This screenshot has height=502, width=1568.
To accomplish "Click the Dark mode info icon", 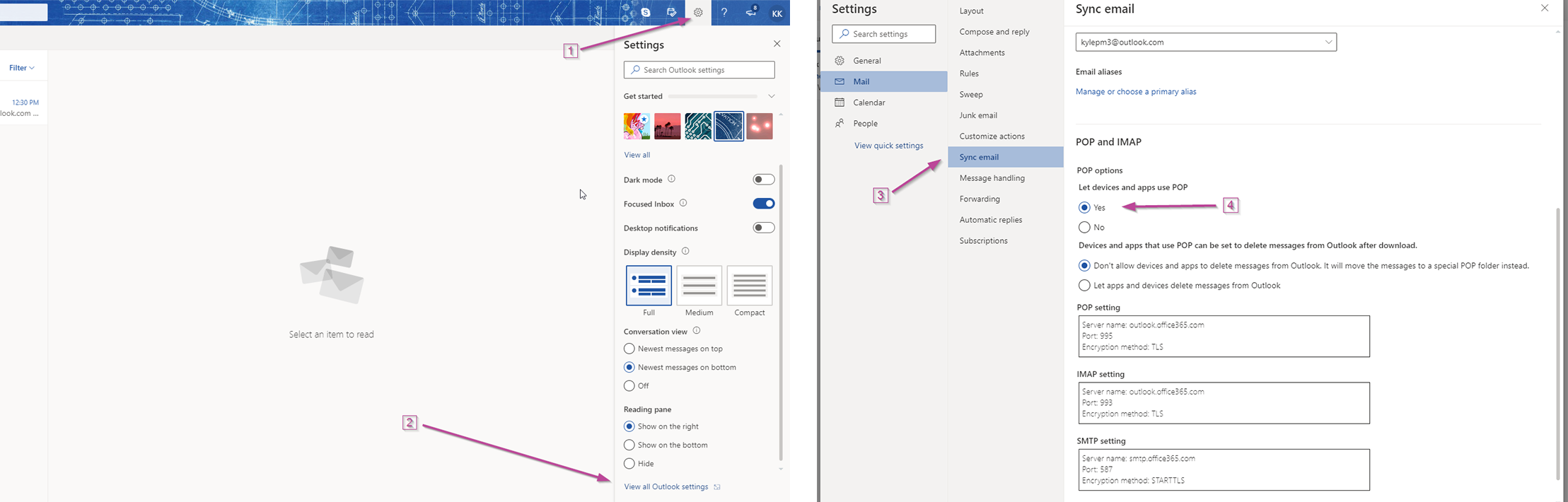I will click(x=672, y=179).
